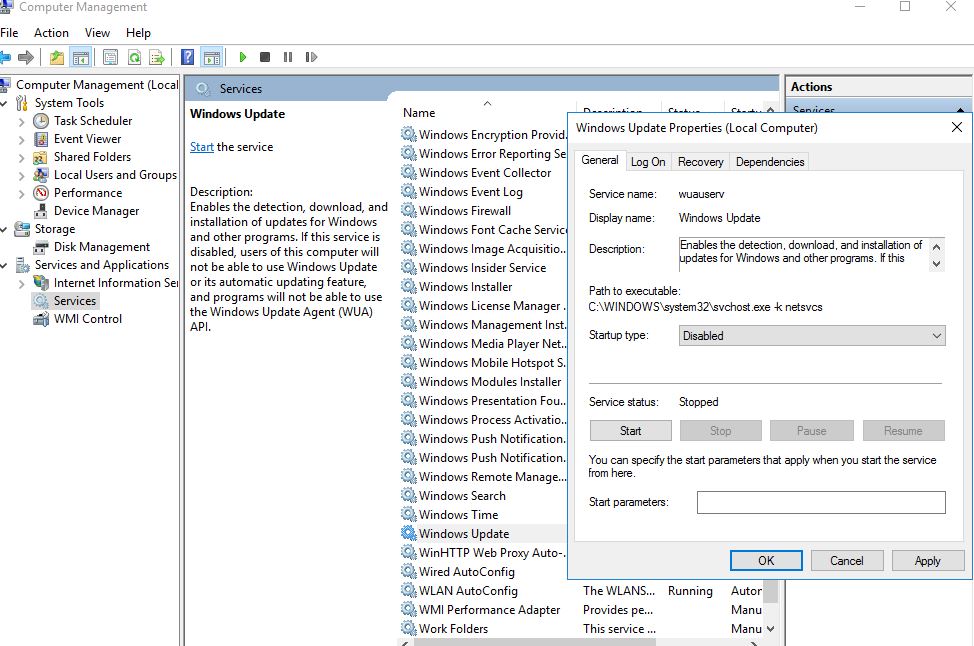Viewport: 974px width, 646px height.
Task: Toggle the Show/Hide Action Pane icon
Action: 212,58
